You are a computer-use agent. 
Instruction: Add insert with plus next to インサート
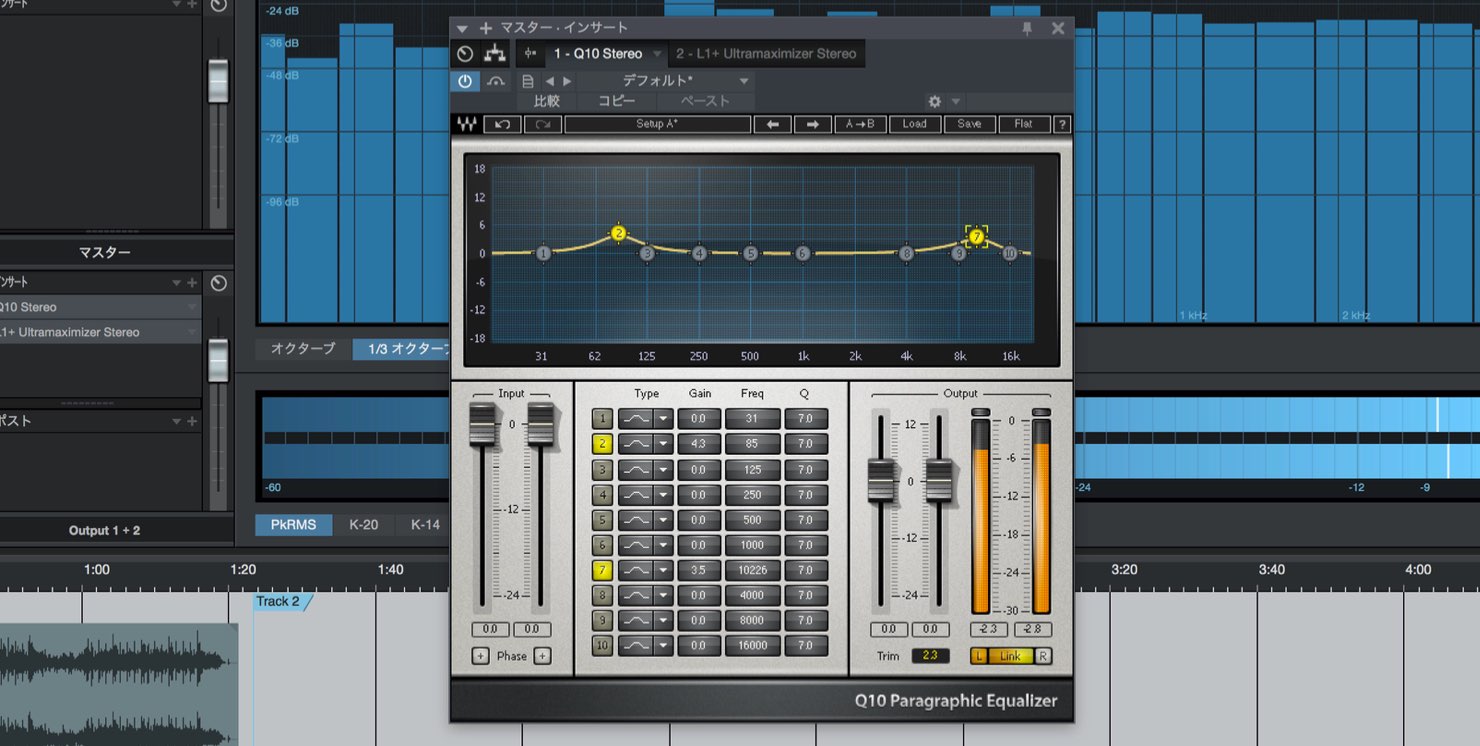pyautogui.click(x=192, y=283)
